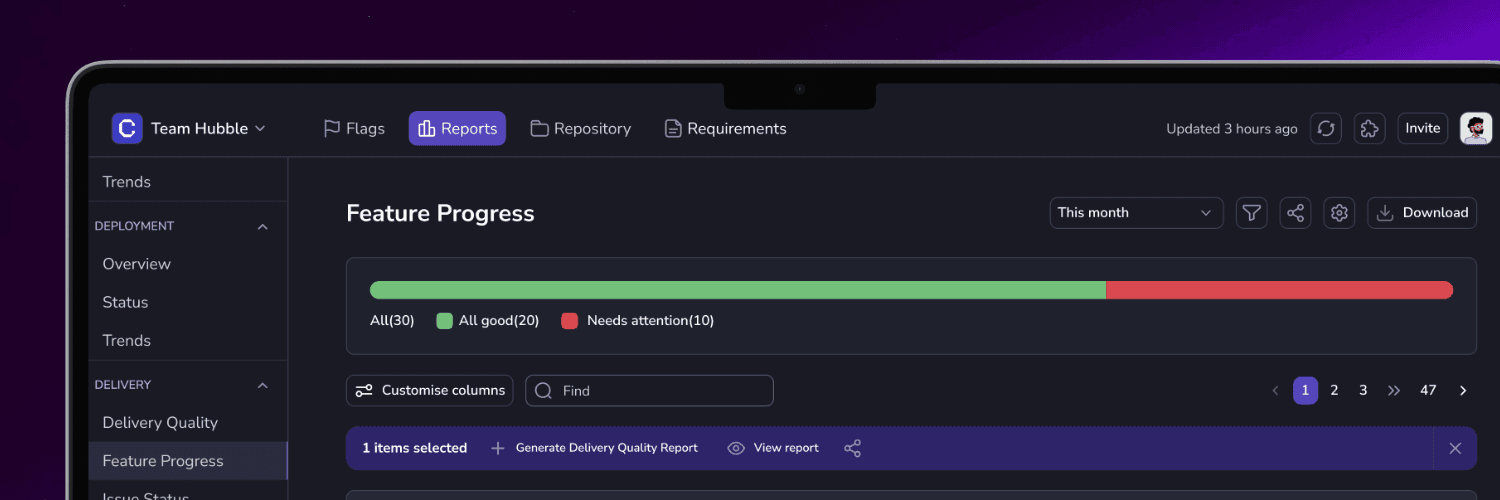Open Delivery Quality in the sidebar
Screen dimensions: 1500x500
click(160, 422)
